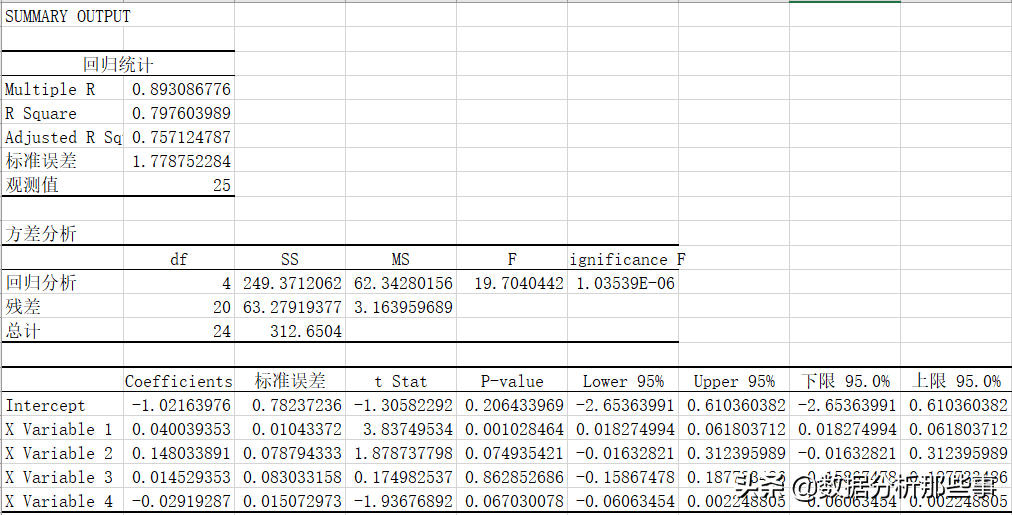Viewport: 1012px width, 515px height.
Task: Click the observations count 25
Action: click(221, 185)
